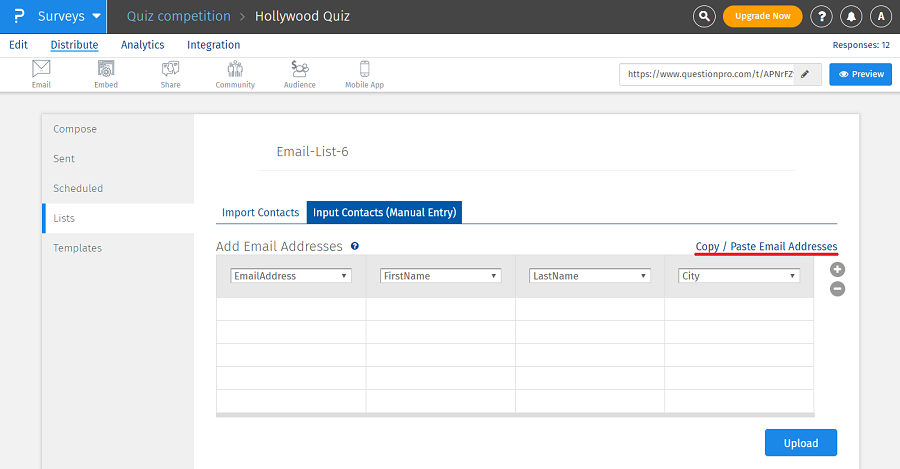
Task: Select Templates in the left sidebar
Action: [77, 248]
